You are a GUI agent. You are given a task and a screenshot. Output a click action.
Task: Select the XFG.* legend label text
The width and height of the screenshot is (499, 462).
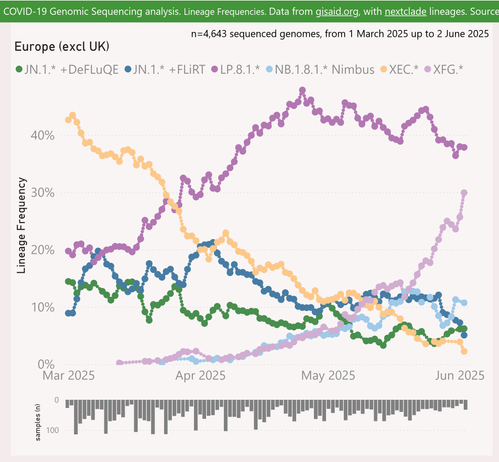pos(448,70)
